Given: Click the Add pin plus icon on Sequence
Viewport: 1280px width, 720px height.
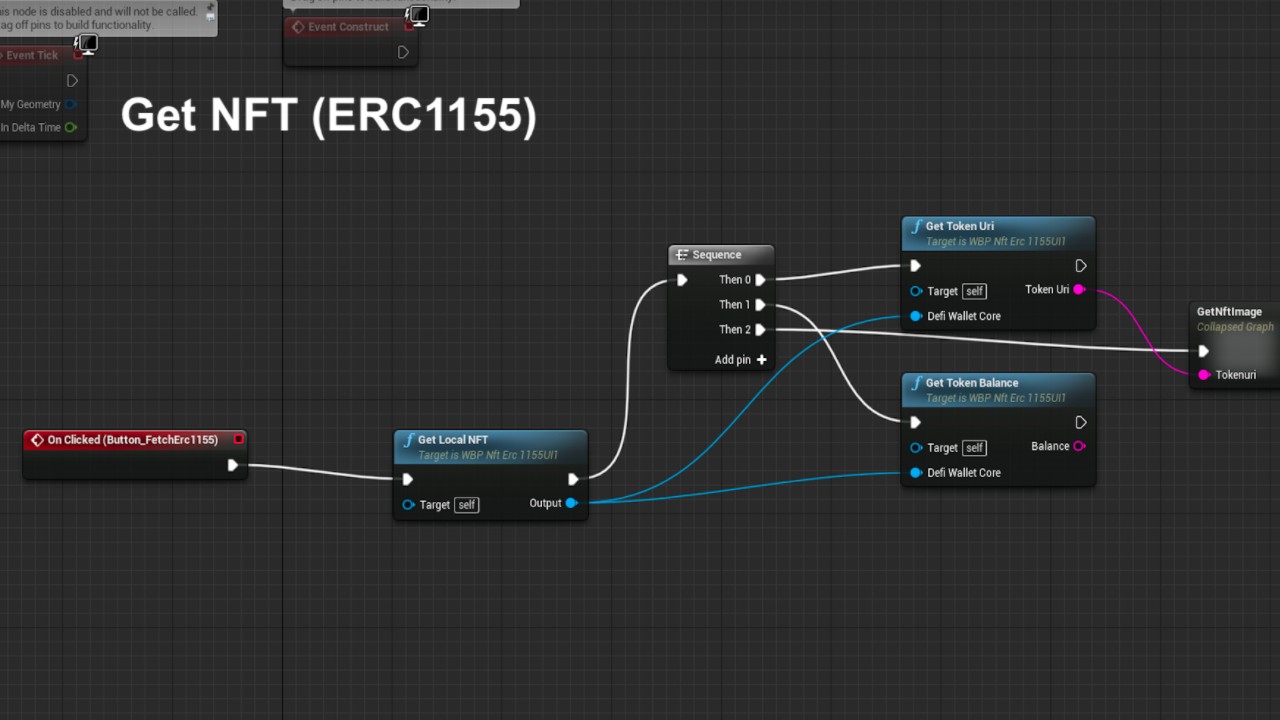Looking at the screenshot, I should (761, 360).
